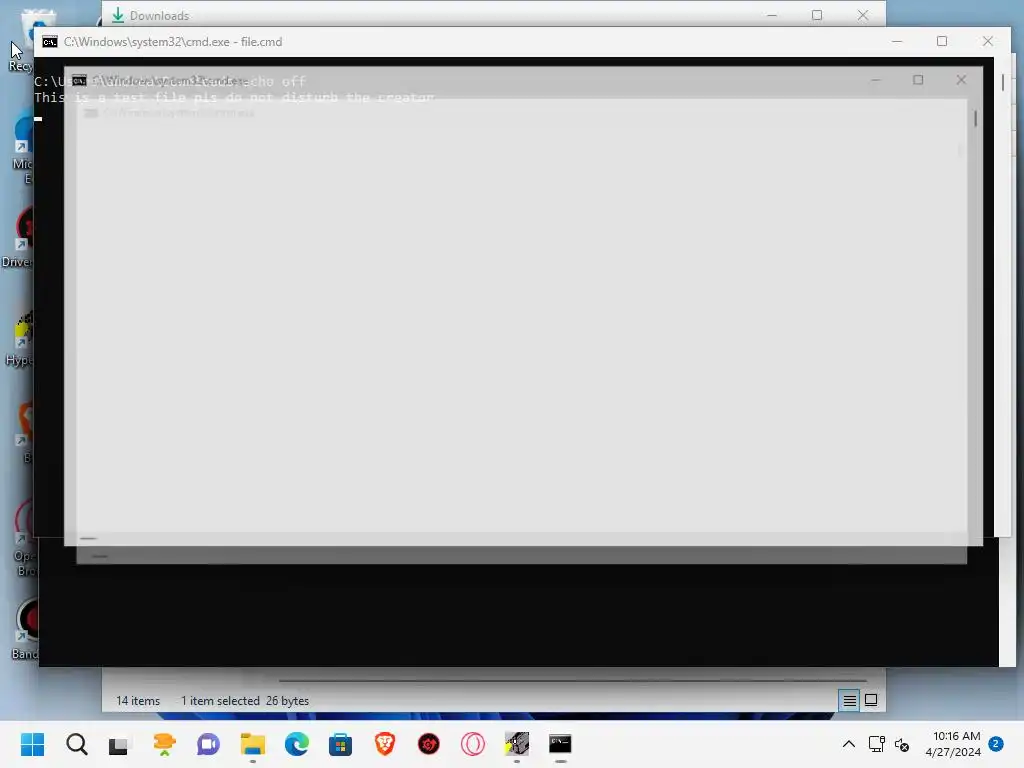Click '1 item selected 26 bytes' status
This screenshot has height=768, width=1024.
pos(245,701)
